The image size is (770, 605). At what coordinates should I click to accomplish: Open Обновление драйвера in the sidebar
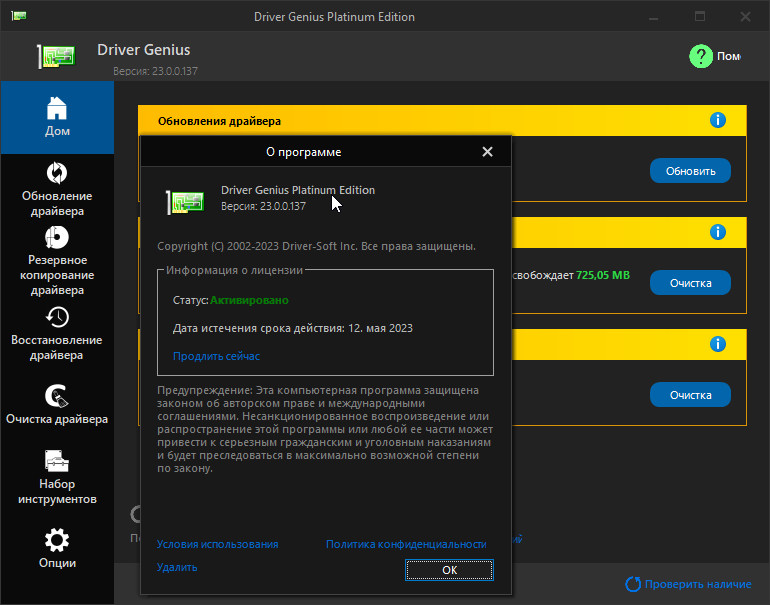coord(57,189)
